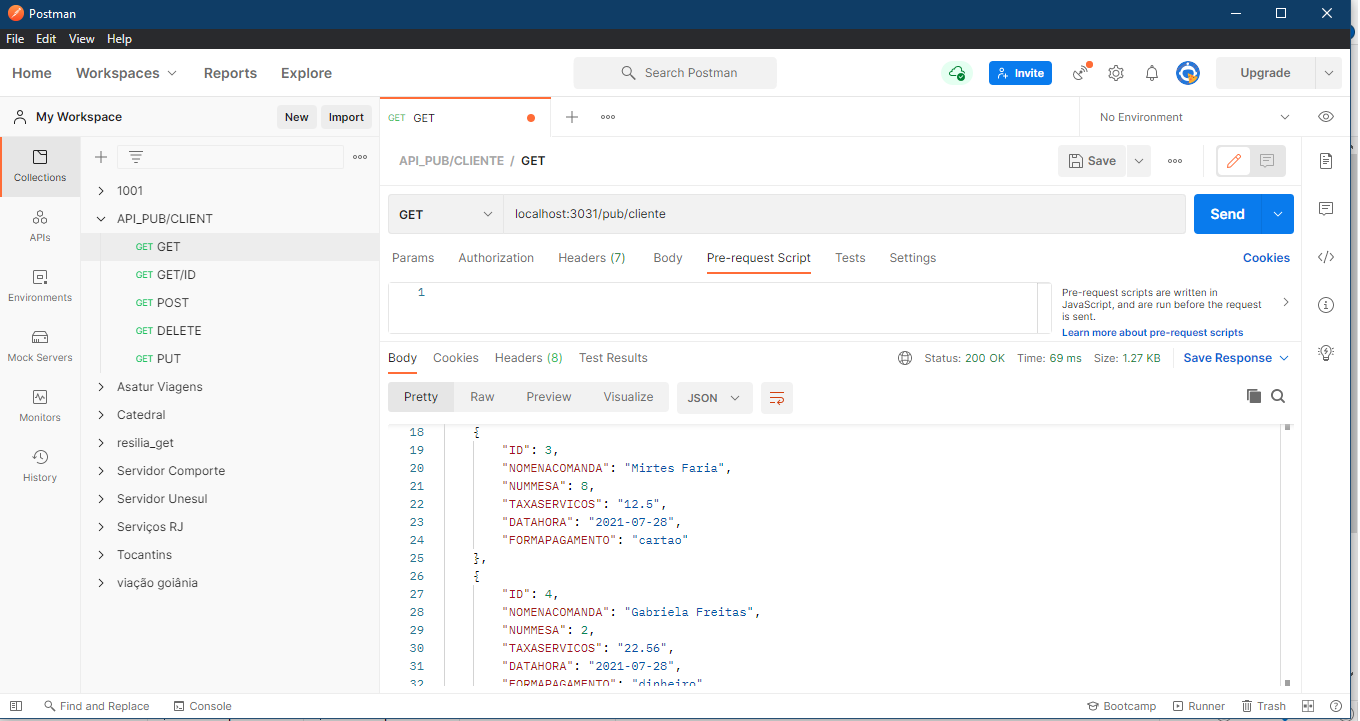The image size is (1360, 721).
Task: Open the GET request method dropdown
Action: 444,213
